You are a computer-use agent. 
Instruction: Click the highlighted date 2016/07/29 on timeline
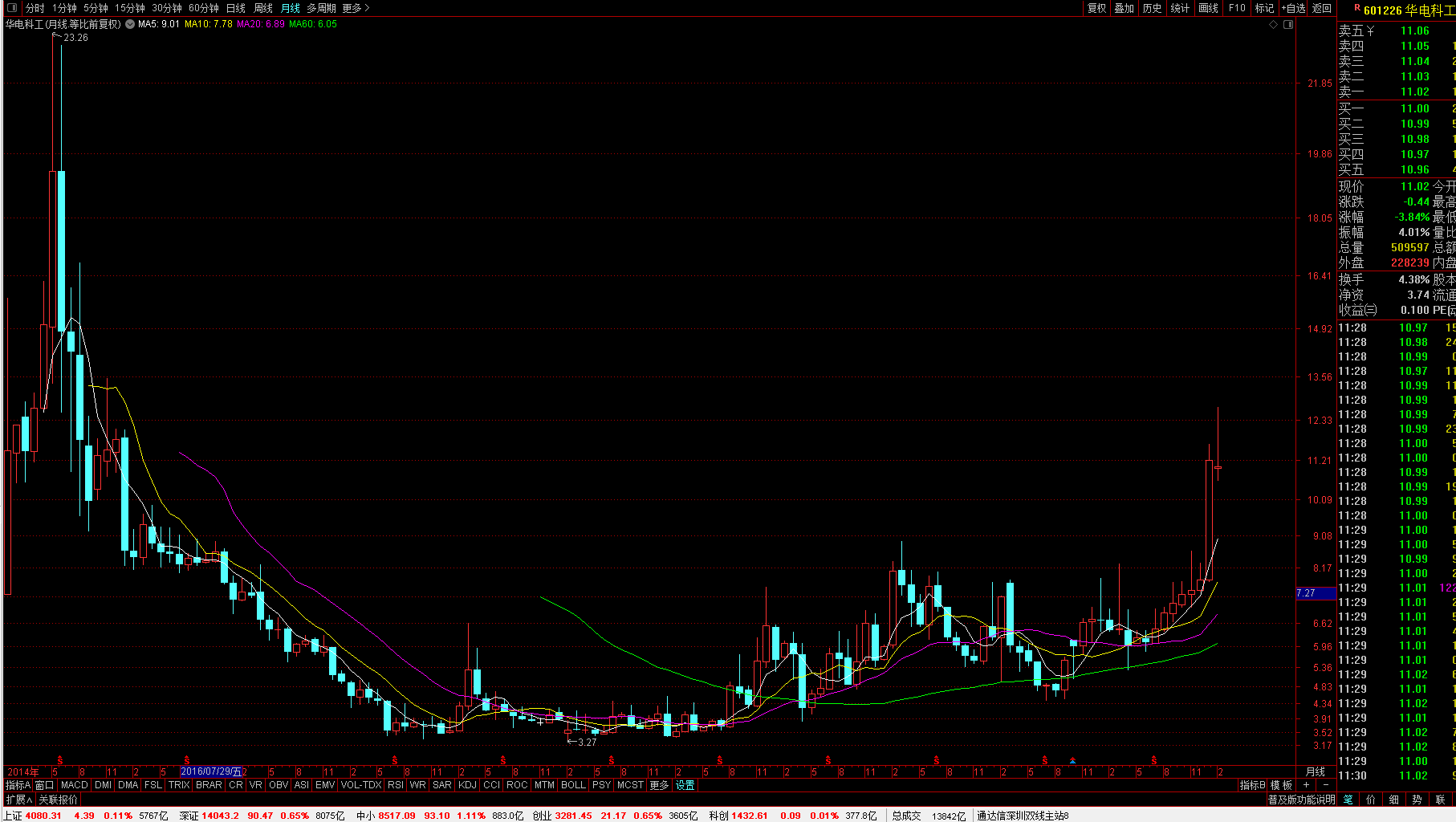point(211,771)
